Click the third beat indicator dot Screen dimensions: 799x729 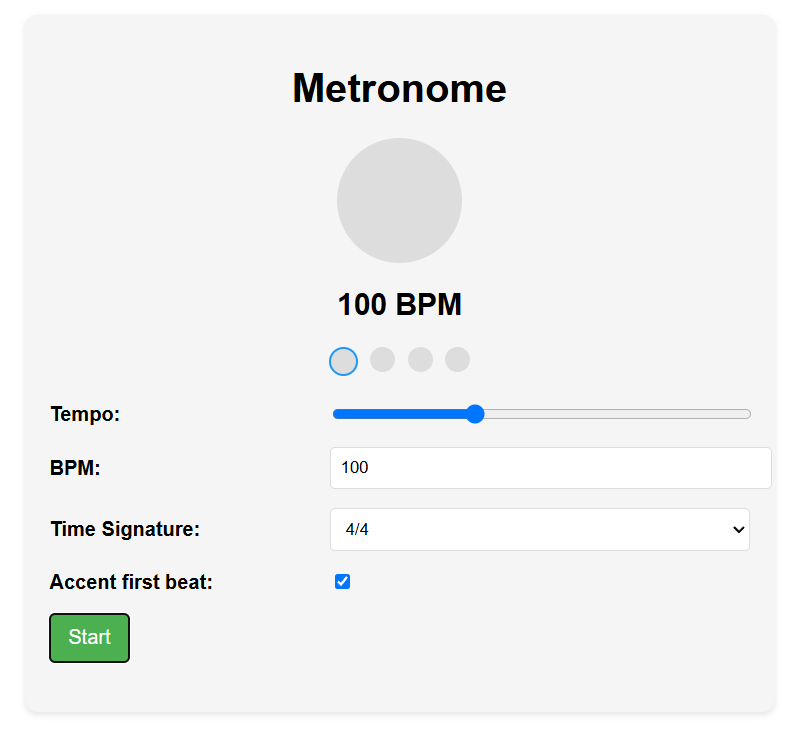[420, 360]
